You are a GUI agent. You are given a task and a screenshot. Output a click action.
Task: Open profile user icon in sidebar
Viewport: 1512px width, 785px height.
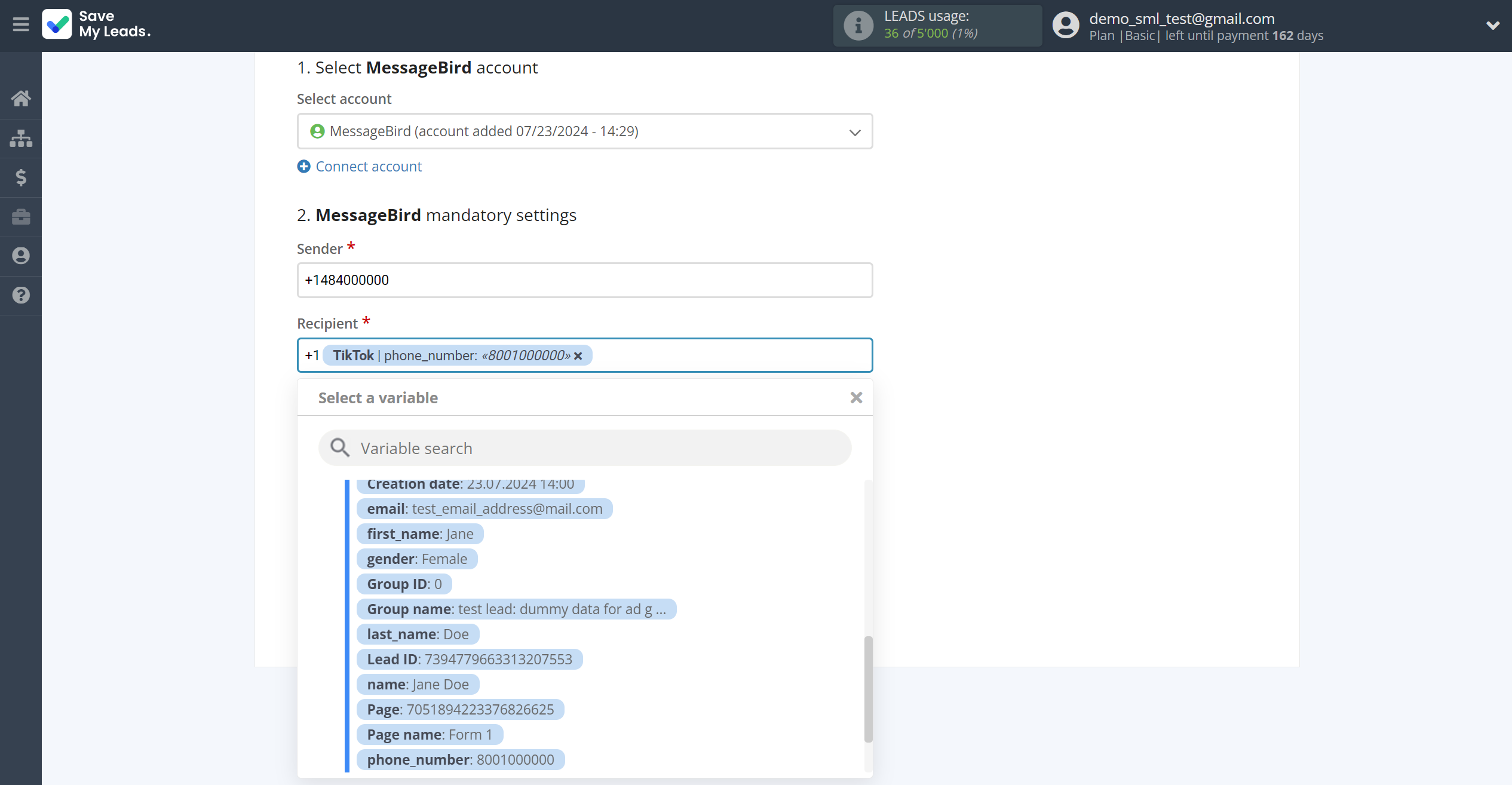(21, 256)
